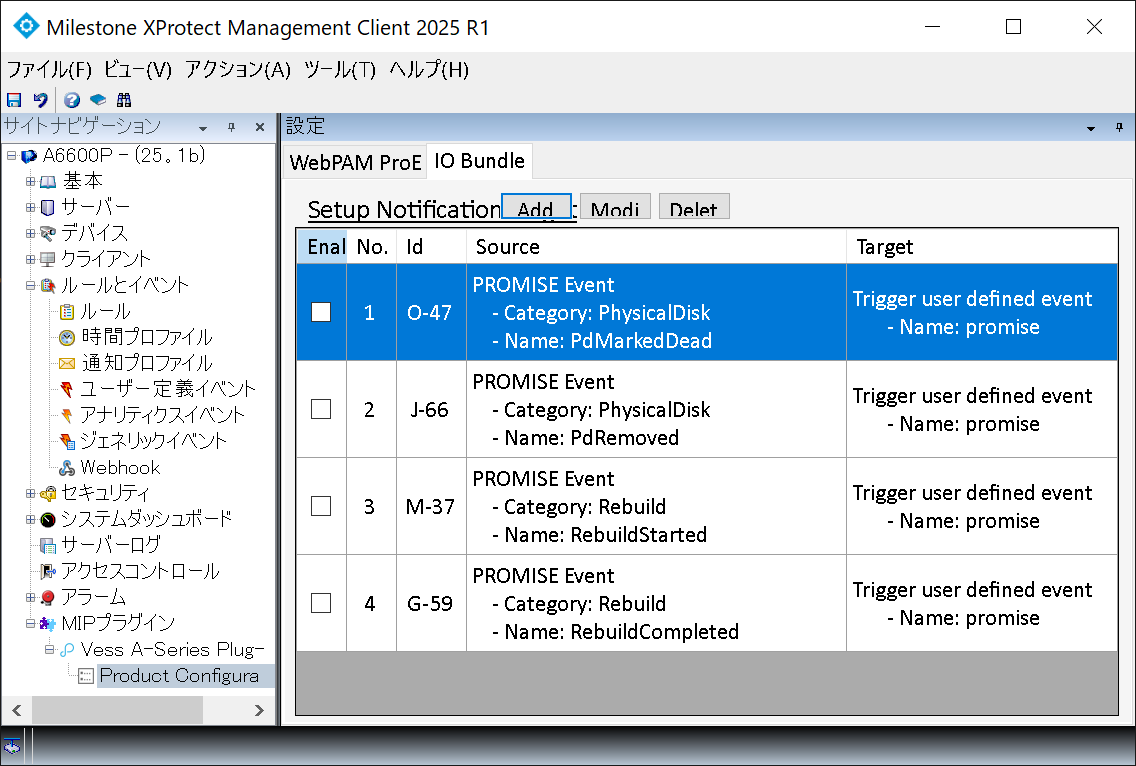Click the セキュリティ key icon
This screenshot has height=766, width=1136.
[48, 494]
